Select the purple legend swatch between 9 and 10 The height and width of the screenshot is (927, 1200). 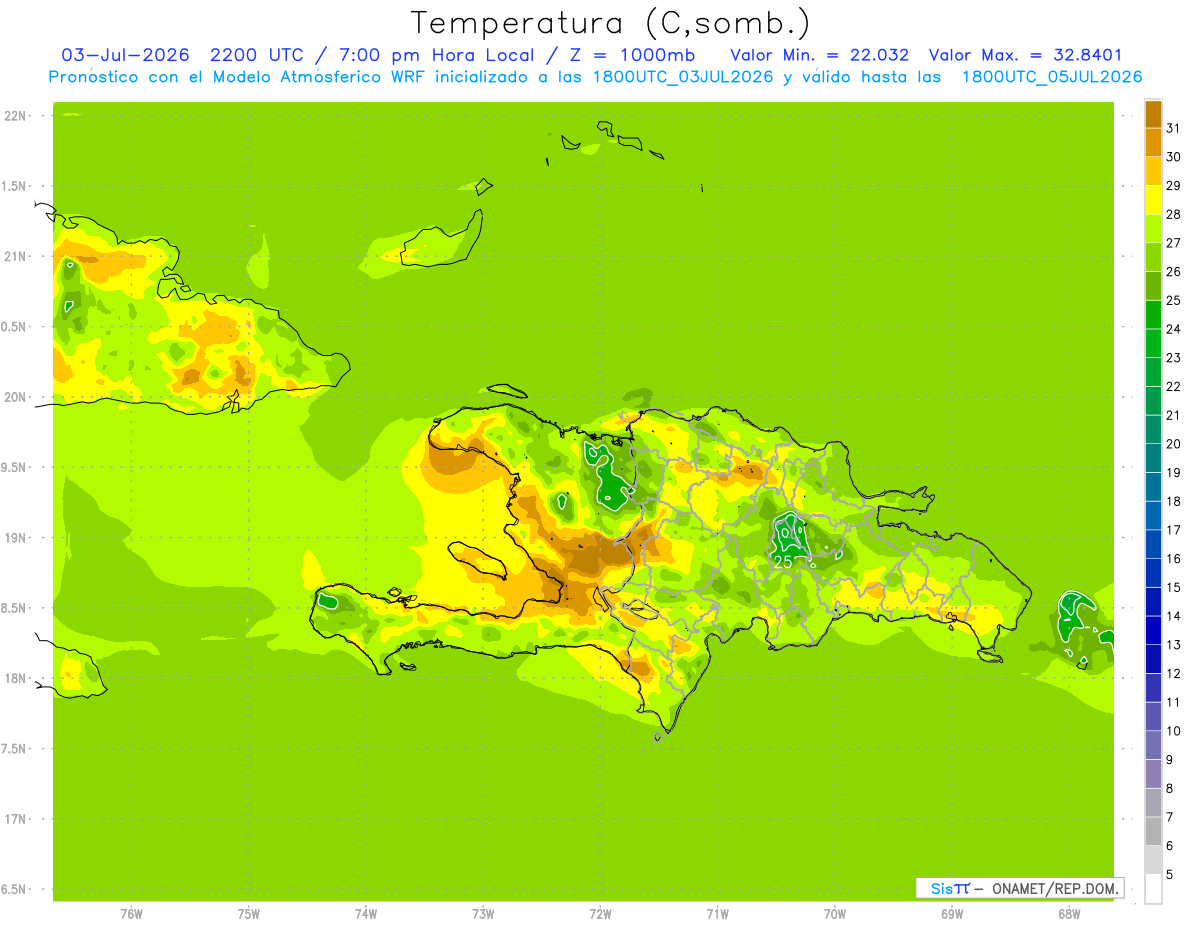pos(1153,745)
